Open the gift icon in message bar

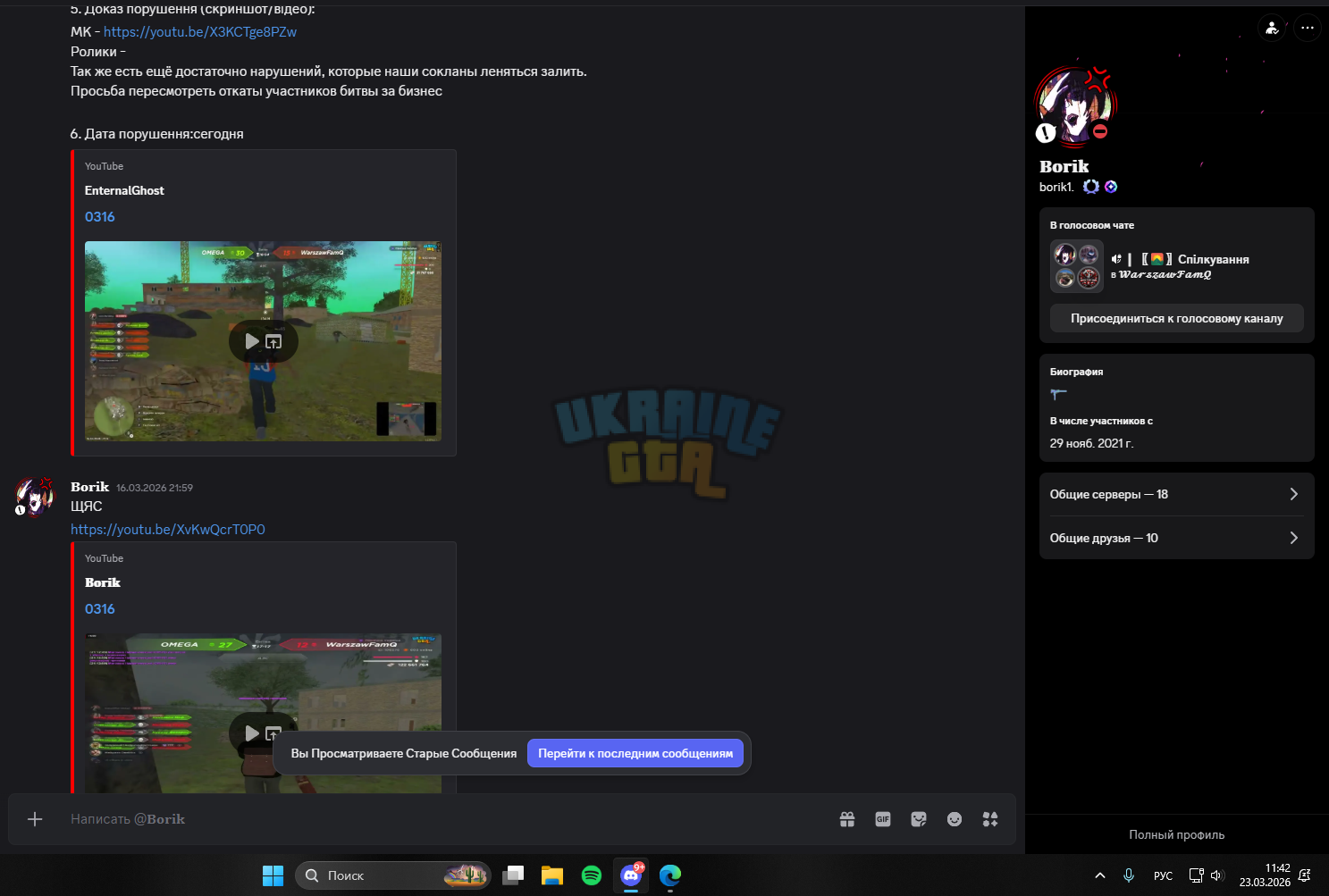[847, 819]
